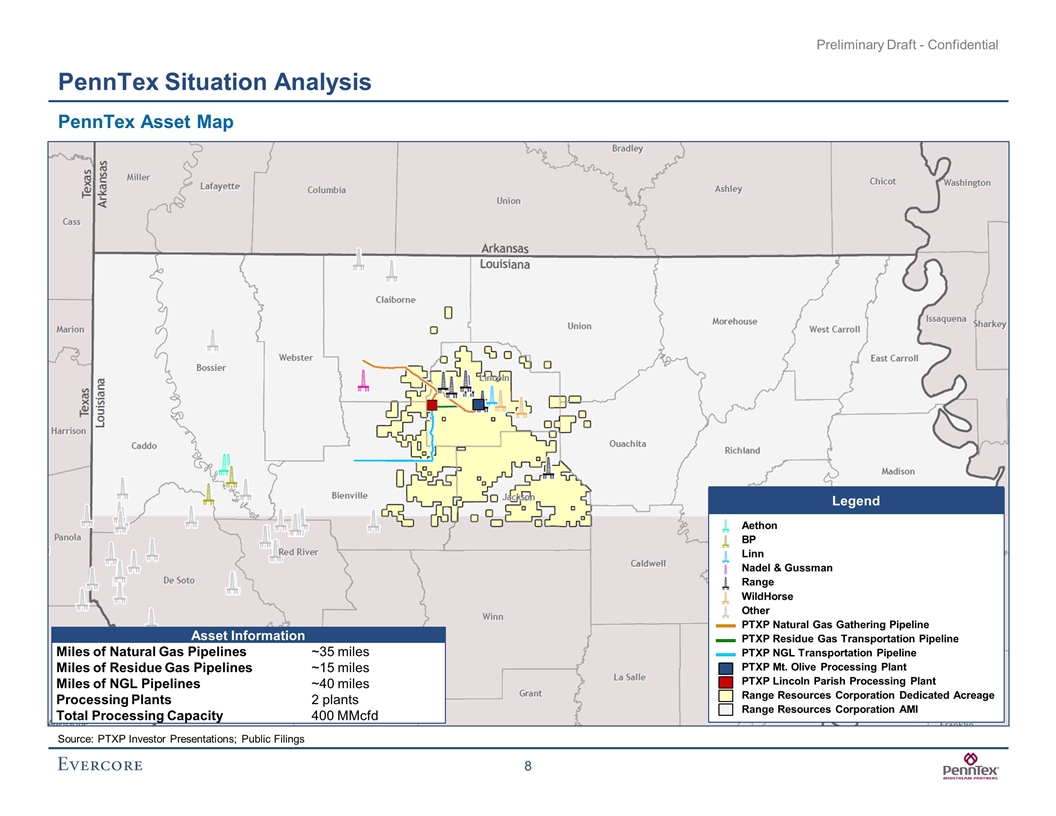Select the pink Nadel & Gussman rig on map
1056x816 pixels.
pos(364,380)
